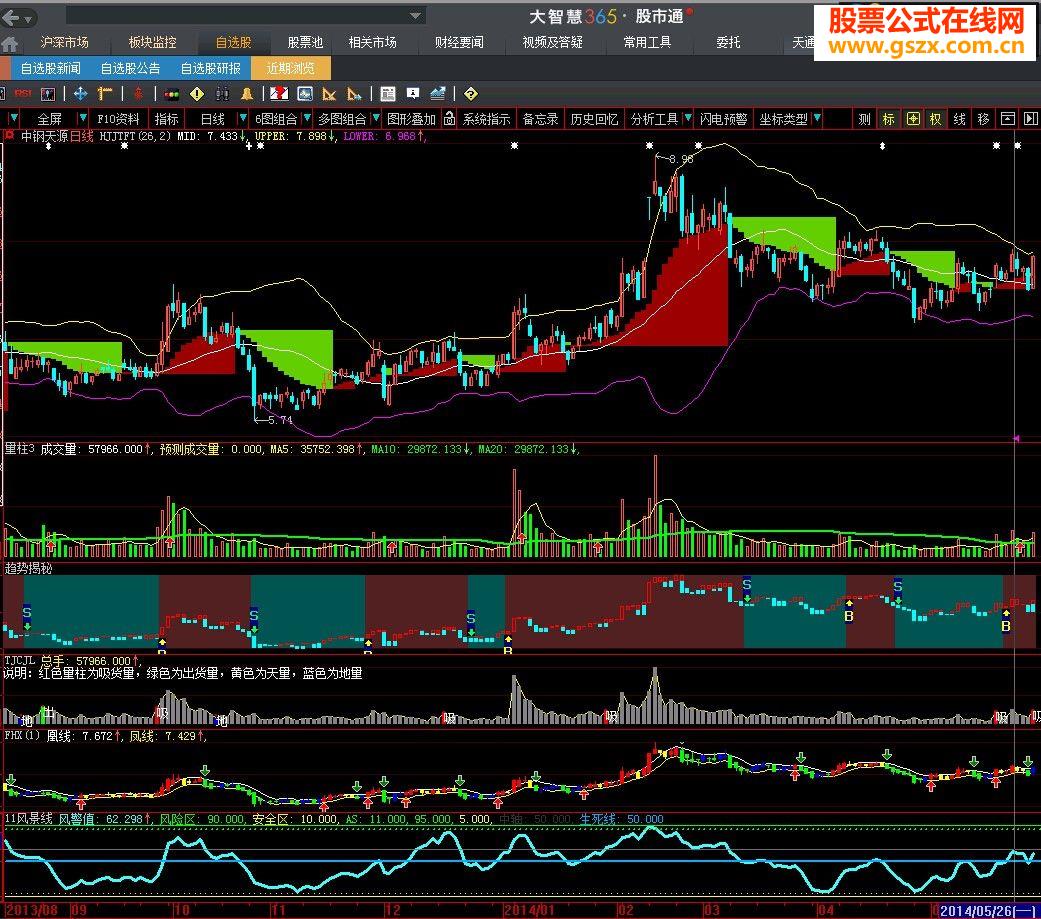Image resolution: width=1041 pixels, height=919 pixels.
Task: Toggle the 线 line button
Action: (959, 119)
